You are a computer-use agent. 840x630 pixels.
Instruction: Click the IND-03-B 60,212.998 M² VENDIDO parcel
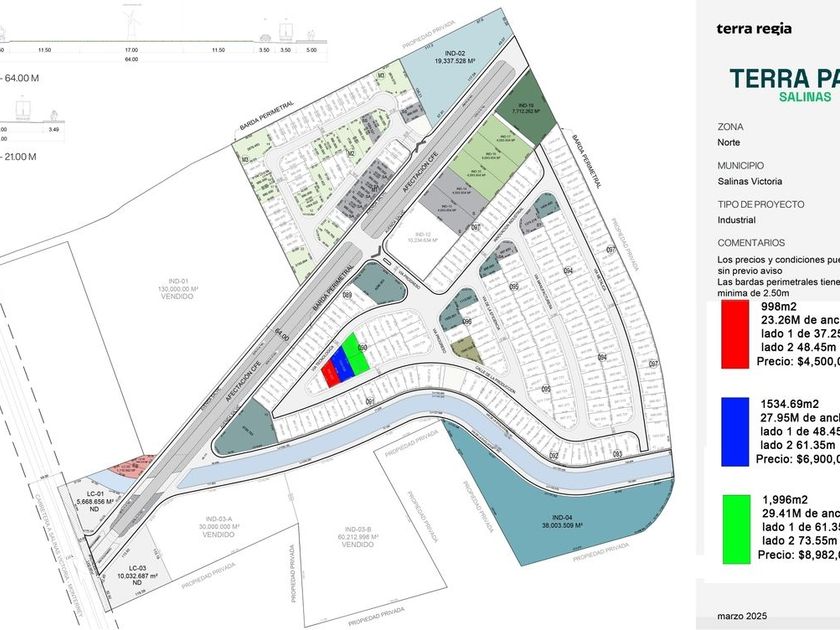point(358,536)
